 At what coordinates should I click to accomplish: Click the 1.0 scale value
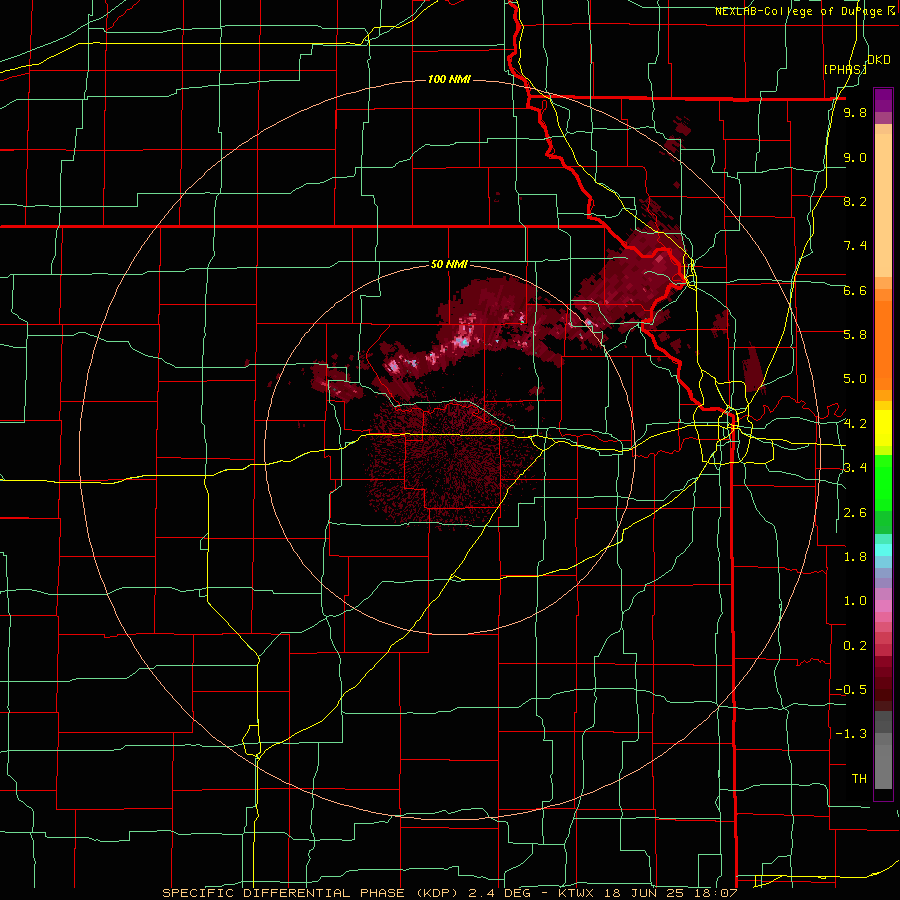[x=855, y=601]
